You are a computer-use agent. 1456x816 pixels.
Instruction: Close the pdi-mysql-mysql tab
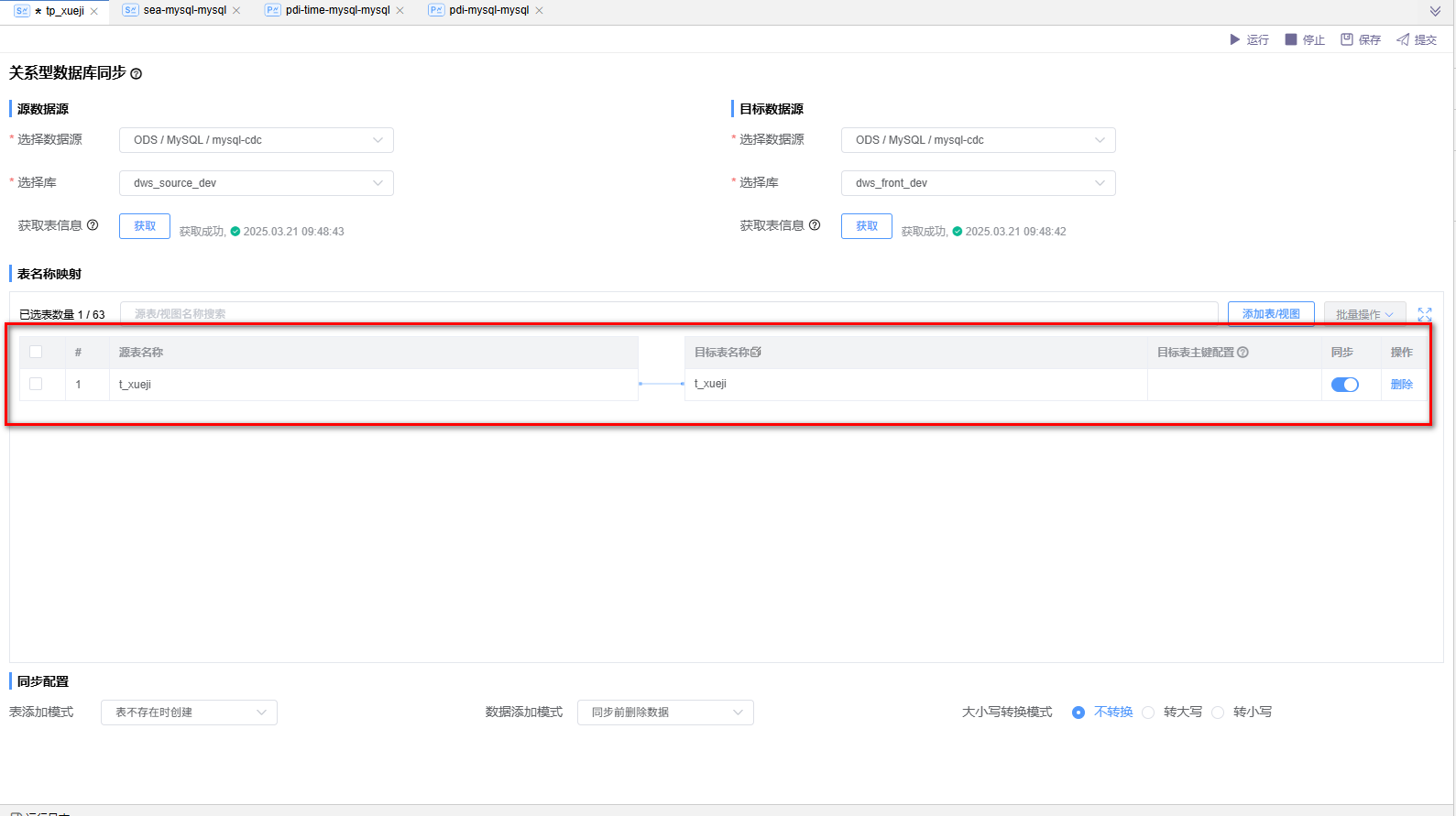point(540,11)
